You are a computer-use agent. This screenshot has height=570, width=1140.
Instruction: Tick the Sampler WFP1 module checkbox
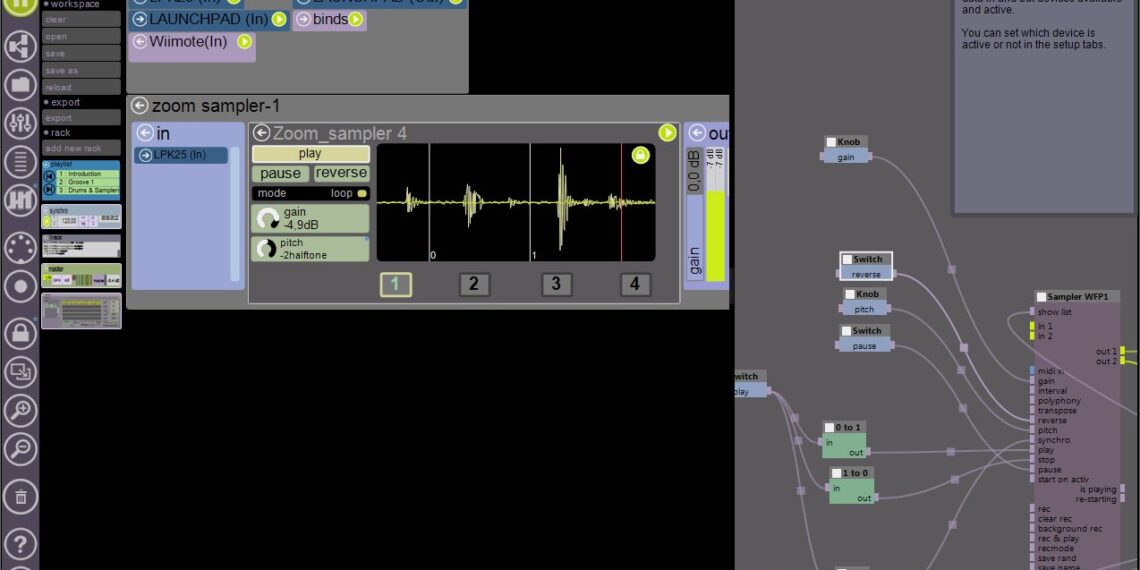click(x=1041, y=297)
